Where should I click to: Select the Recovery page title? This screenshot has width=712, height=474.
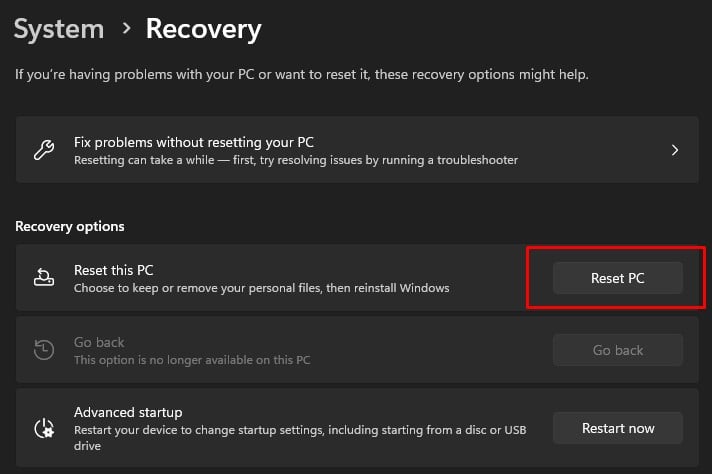pyautogui.click(x=203, y=29)
